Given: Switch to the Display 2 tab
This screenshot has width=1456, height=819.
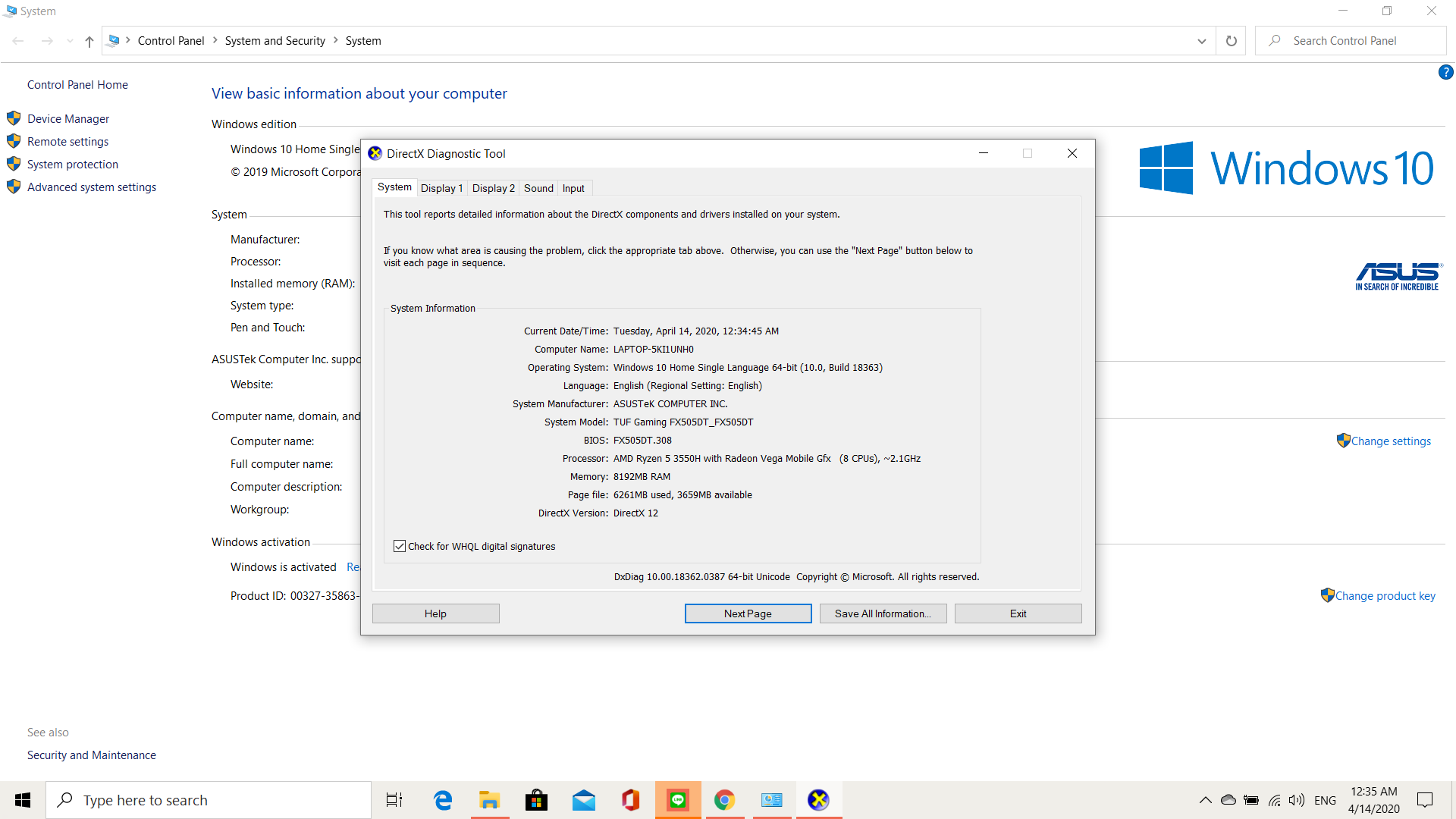Looking at the screenshot, I should point(493,188).
